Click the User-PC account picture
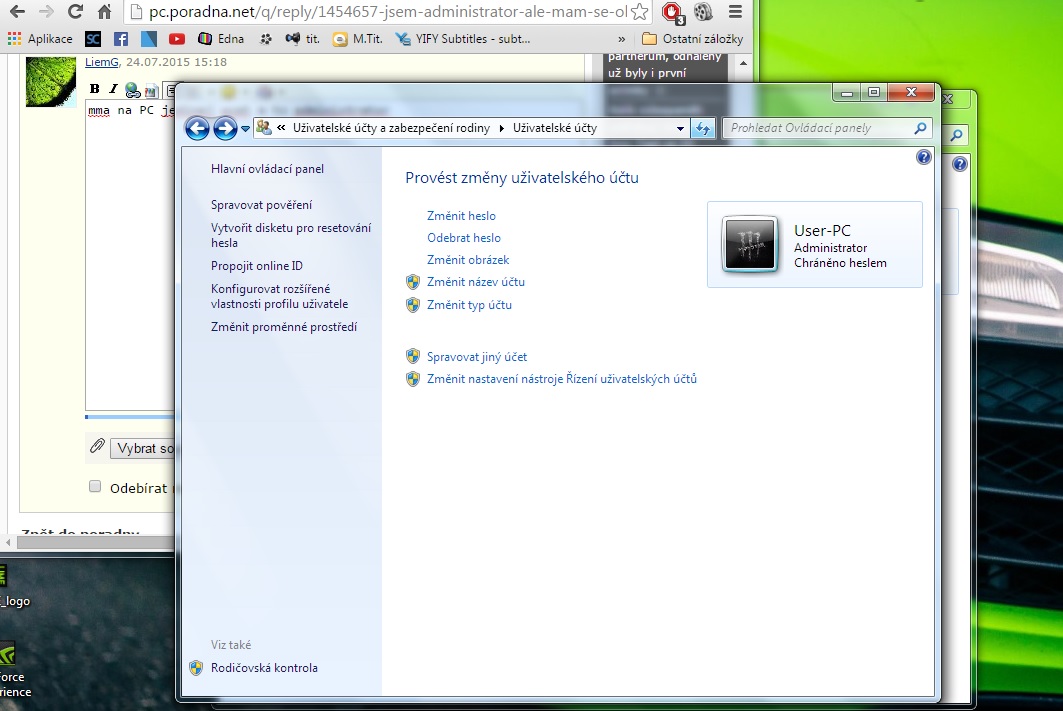 tap(749, 244)
